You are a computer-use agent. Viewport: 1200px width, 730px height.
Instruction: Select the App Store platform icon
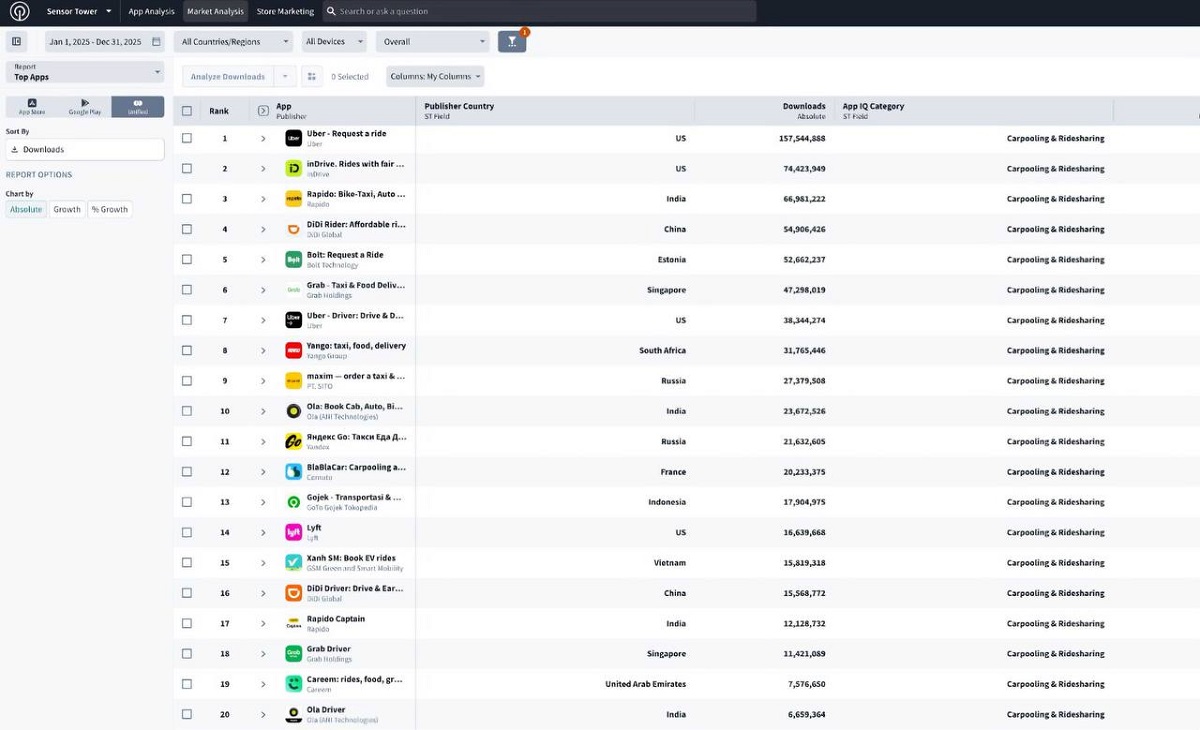32,106
